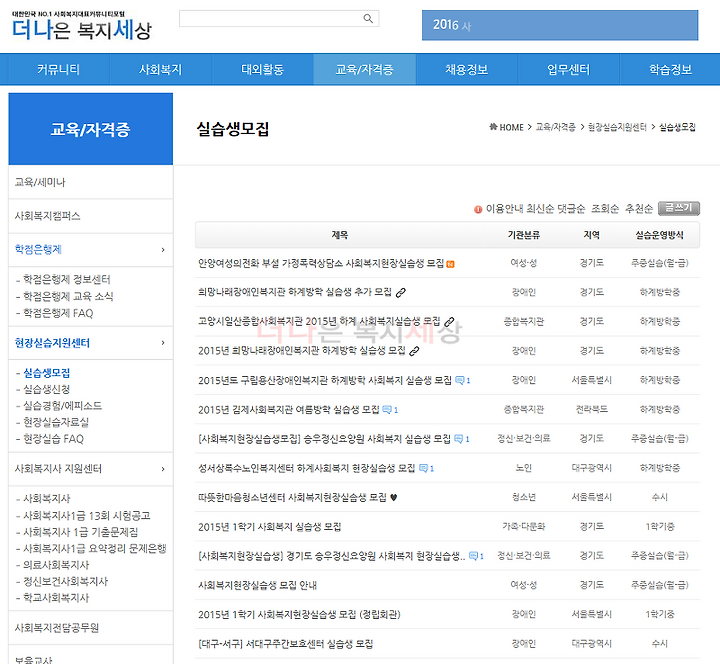Click attachment icon on 고양시일산종합사회복지관 post

tap(449, 322)
